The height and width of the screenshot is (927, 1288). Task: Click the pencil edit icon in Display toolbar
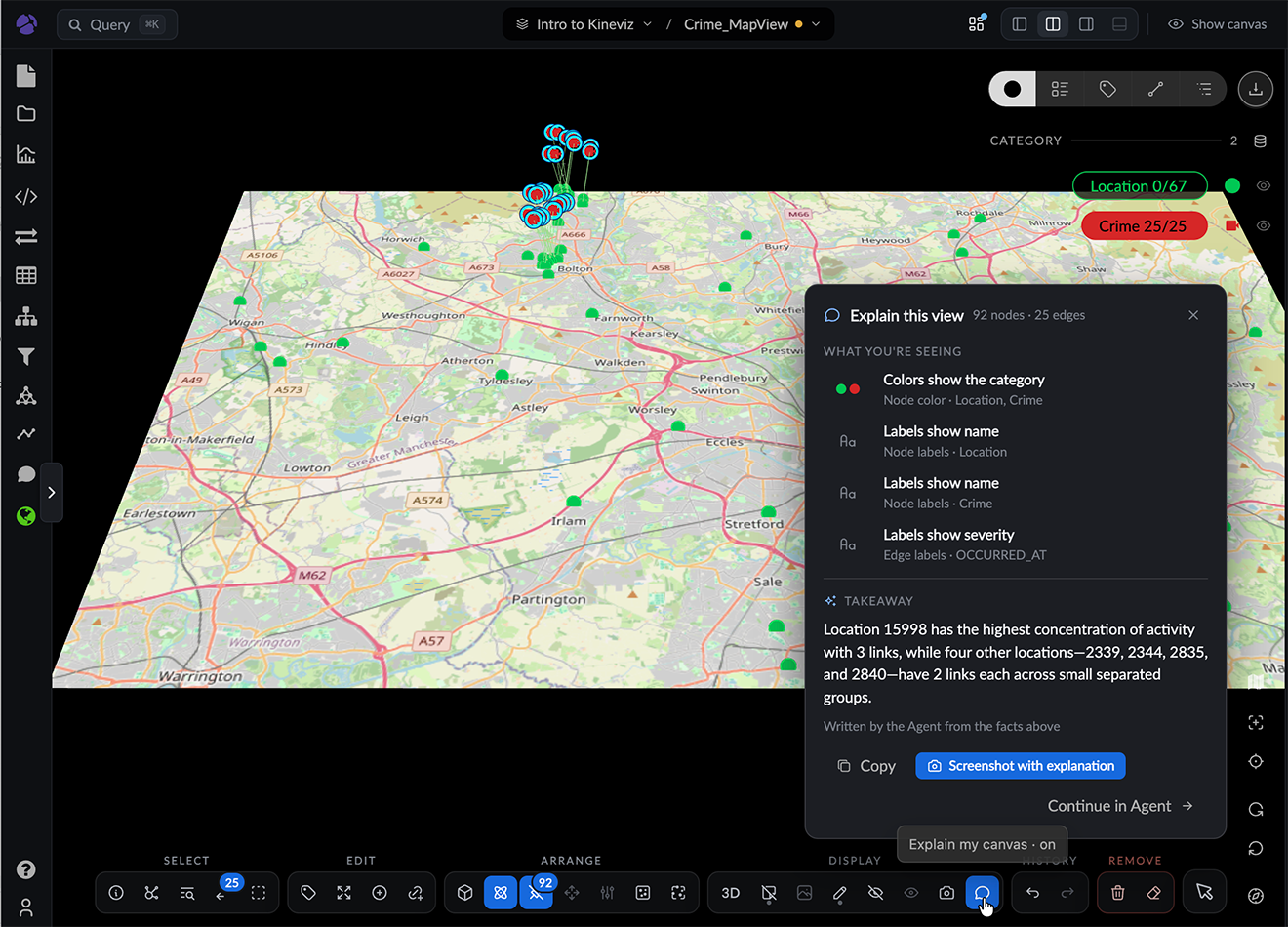[840, 893]
